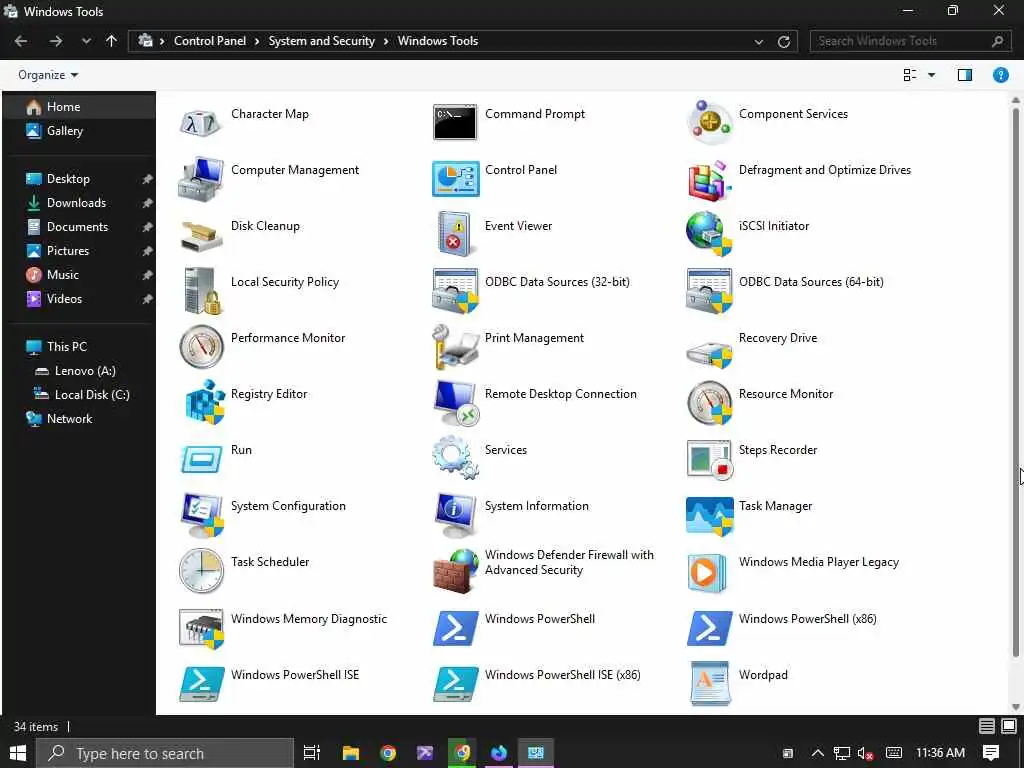Screen dimensions: 1024x768
Task: Select the Performance Monitor icon
Action: pos(201,347)
